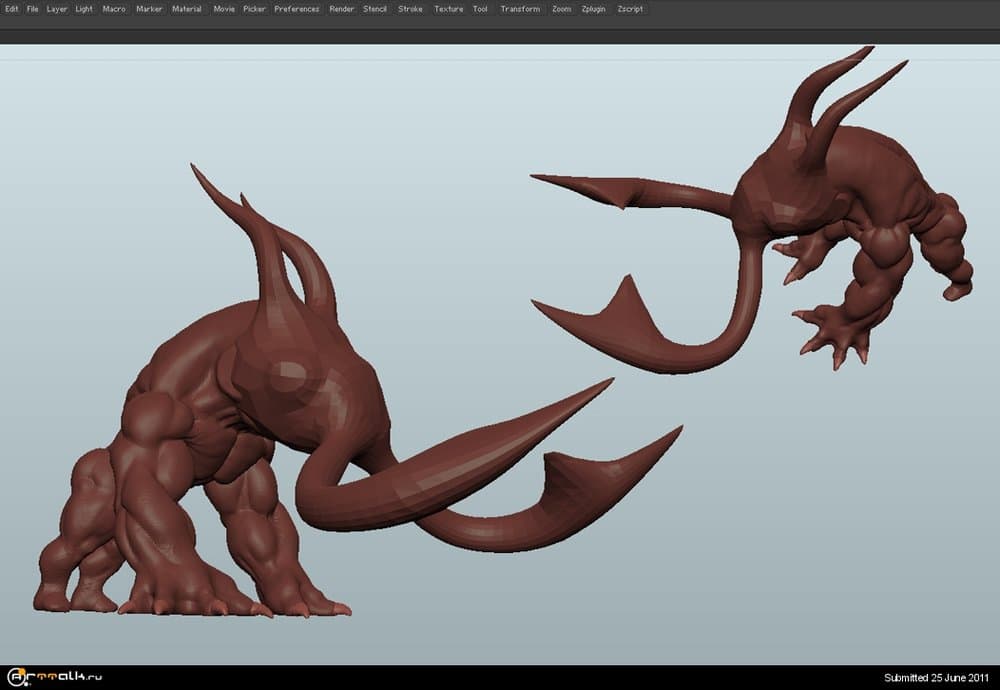Expand the Transform menu
The width and height of the screenshot is (1000, 690).
520,9
